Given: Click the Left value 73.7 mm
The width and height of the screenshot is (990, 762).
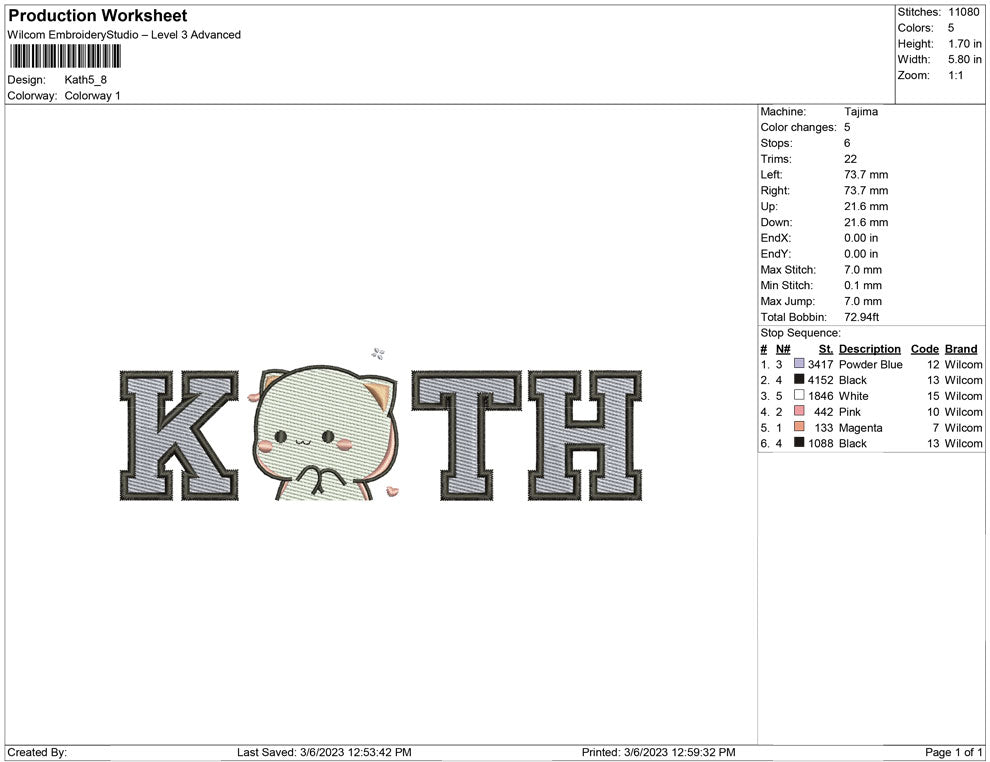Looking at the screenshot, I should click(x=866, y=174).
